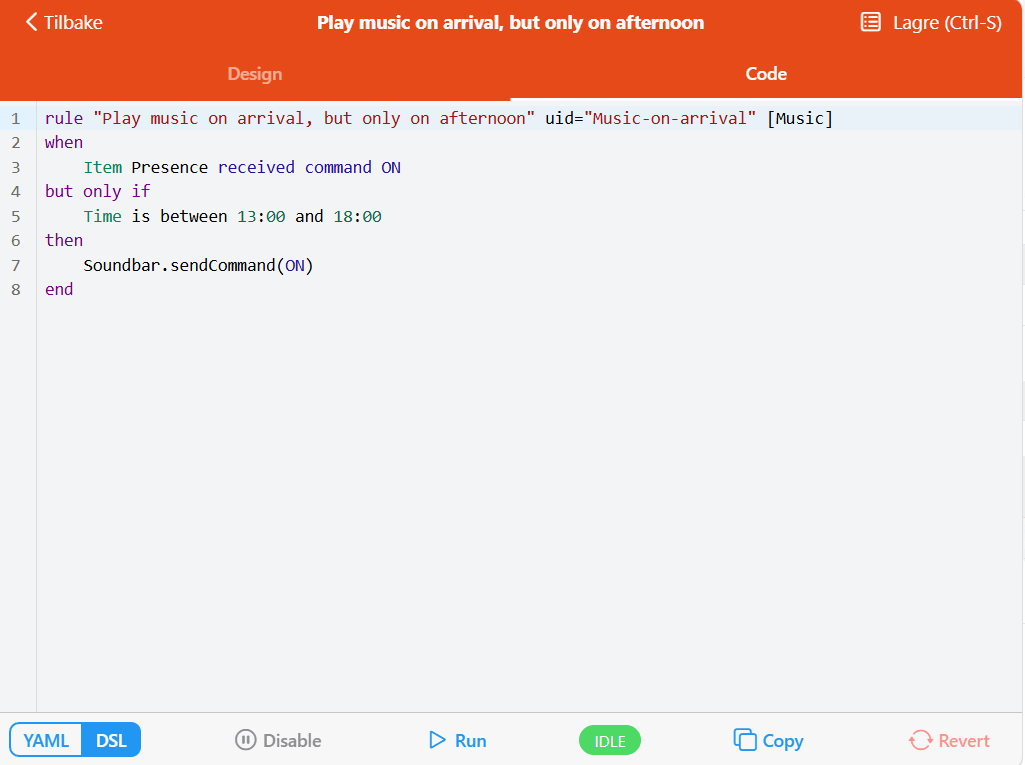The height and width of the screenshot is (765, 1025).
Task: Click 'Time' keyword in line 5
Action: pyautogui.click(x=103, y=216)
